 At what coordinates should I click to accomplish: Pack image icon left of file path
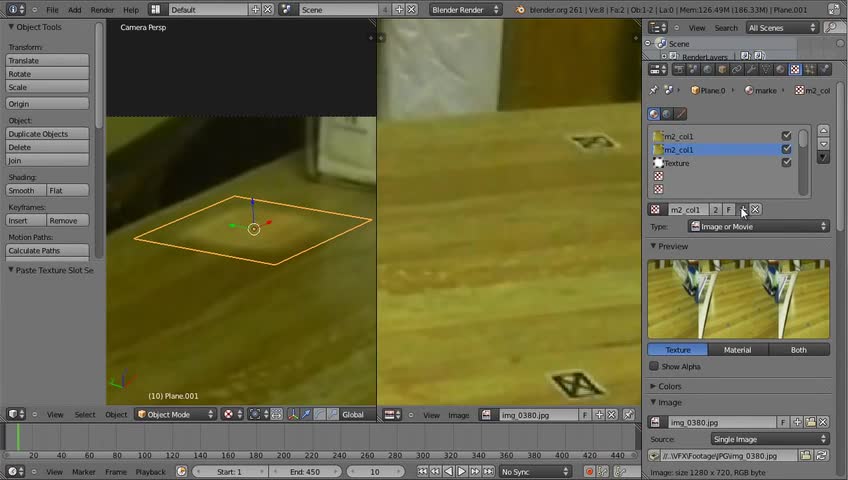click(x=654, y=456)
